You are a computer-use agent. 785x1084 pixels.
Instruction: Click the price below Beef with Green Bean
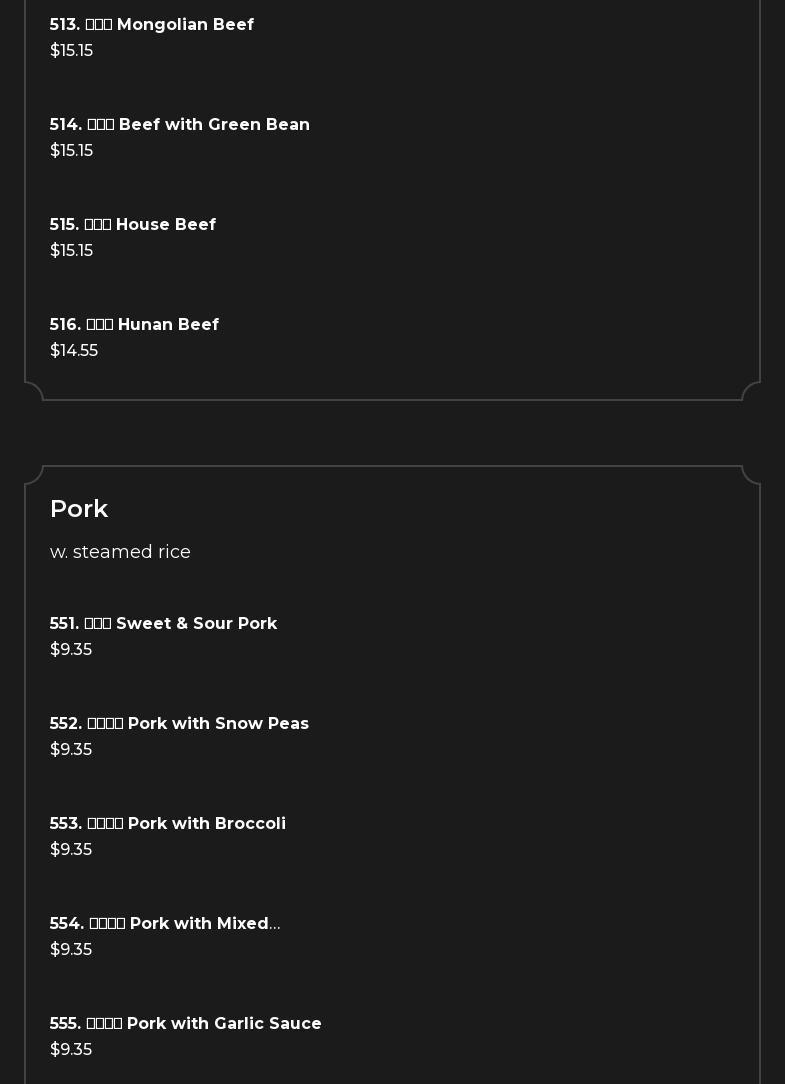(x=71, y=150)
